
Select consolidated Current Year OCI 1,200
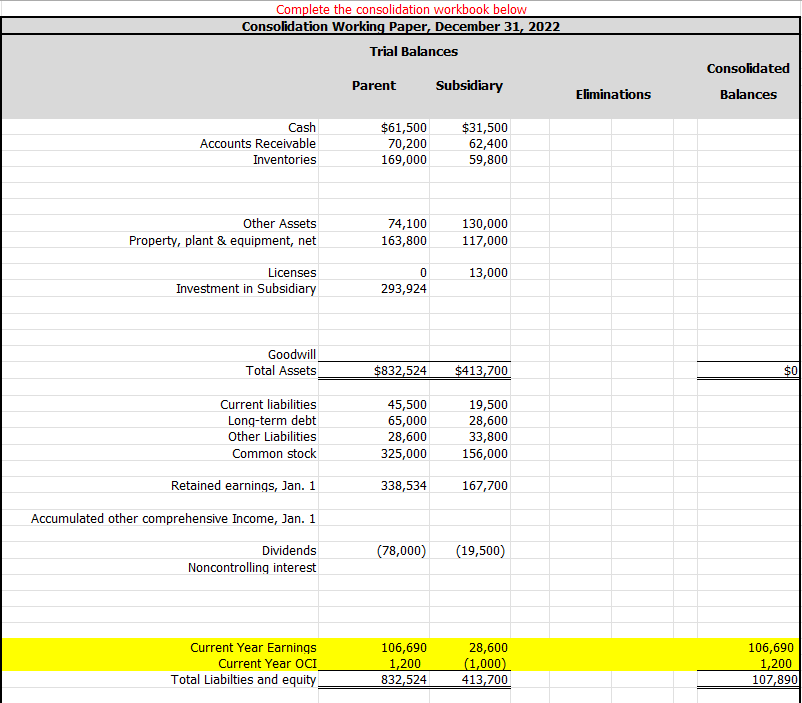coord(775,664)
